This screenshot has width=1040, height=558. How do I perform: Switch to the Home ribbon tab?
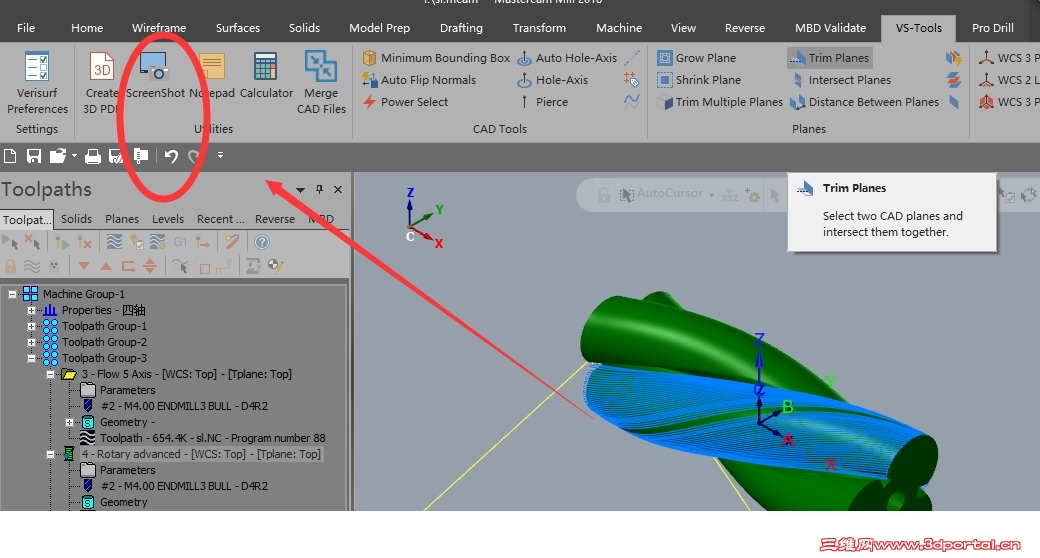87,28
